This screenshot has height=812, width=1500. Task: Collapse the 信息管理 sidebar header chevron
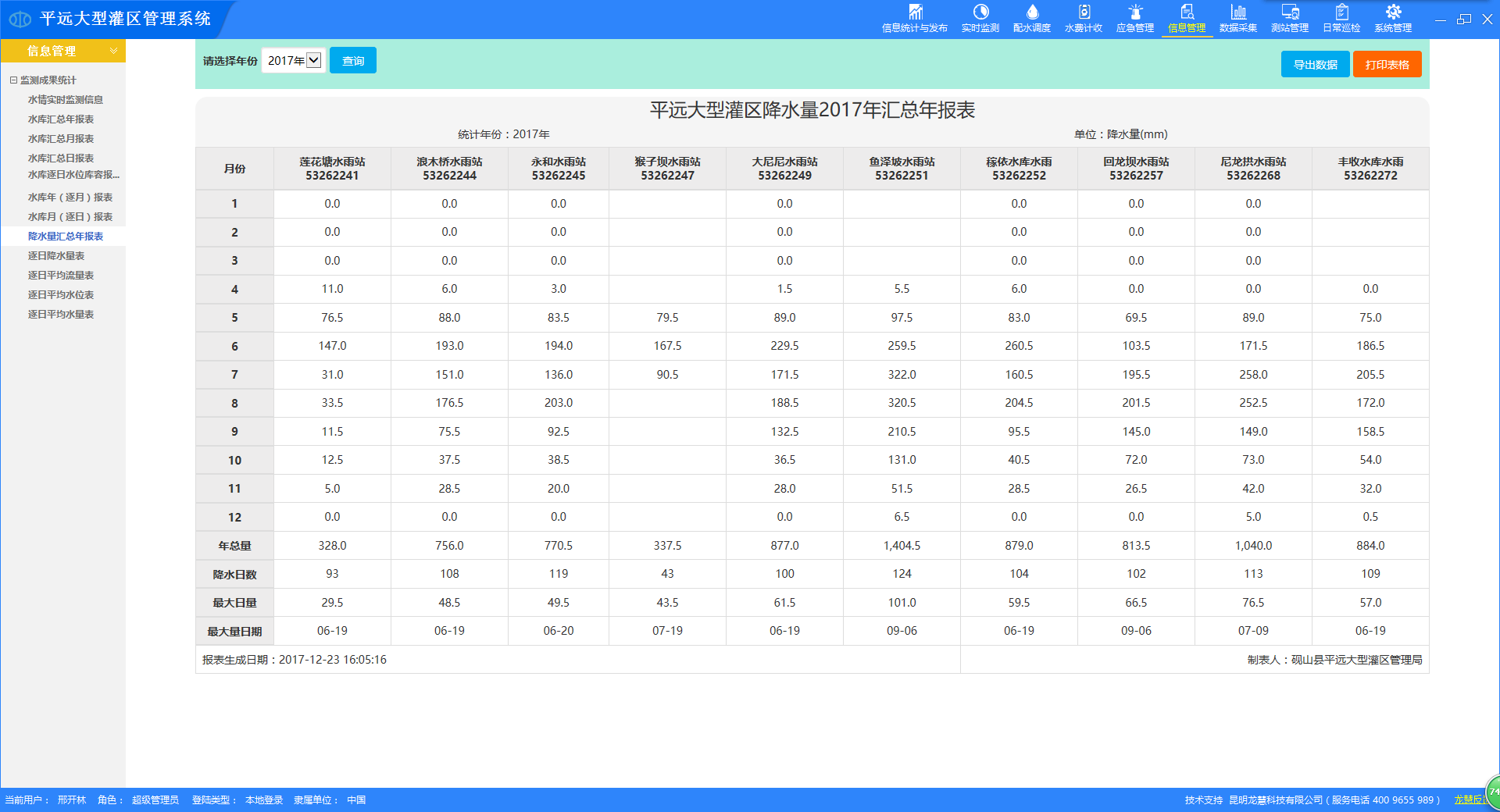click(x=113, y=51)
